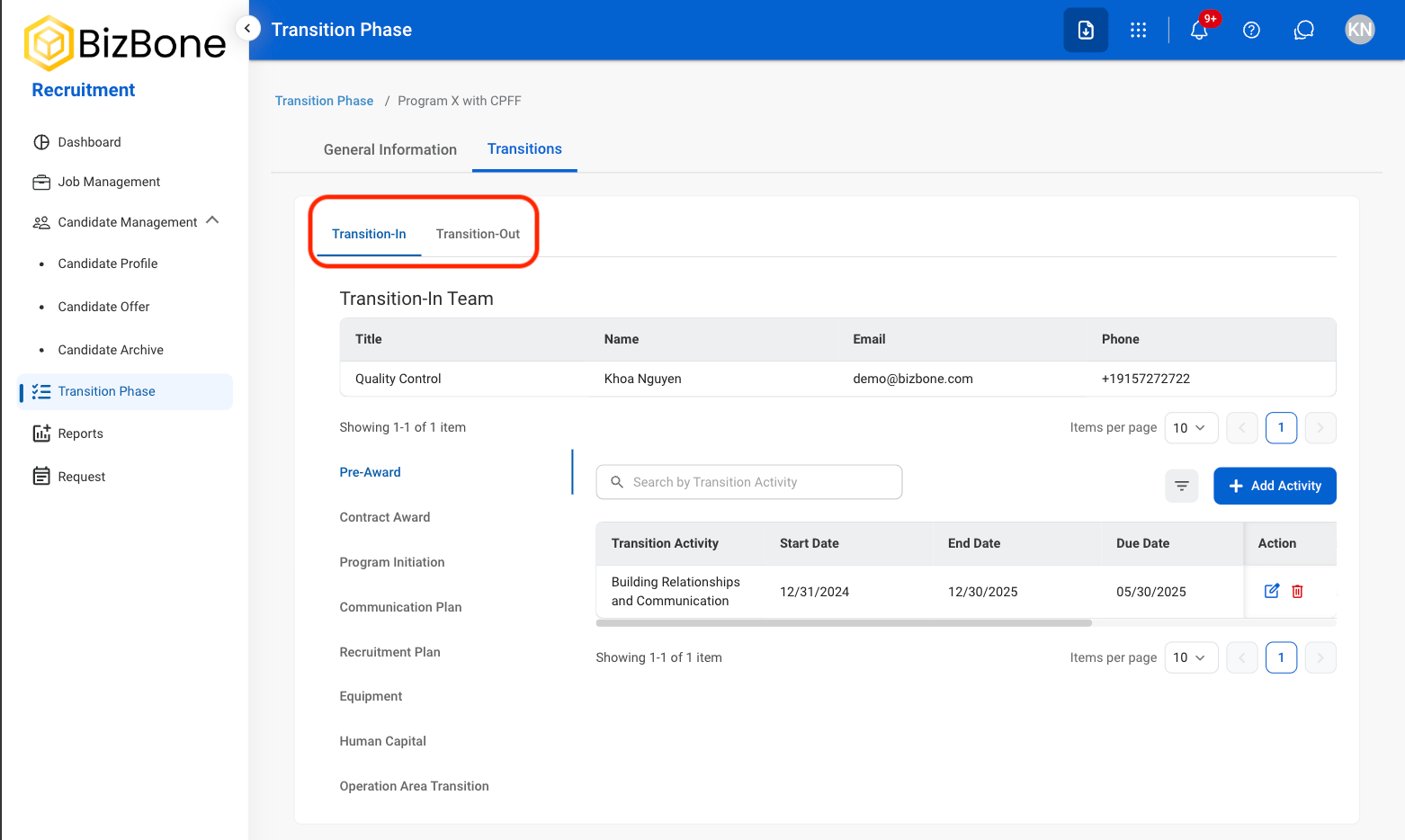Viewport: 1405px width, 840px height.
Task: Open the download document icon in header
Action: tap(1086, 30)
